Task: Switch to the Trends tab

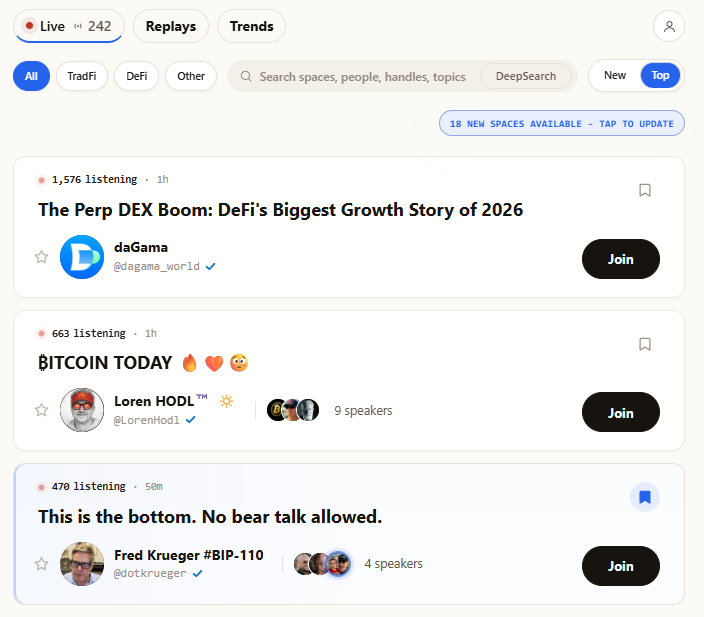Action: pyautogui.click(x=251, y=26)
